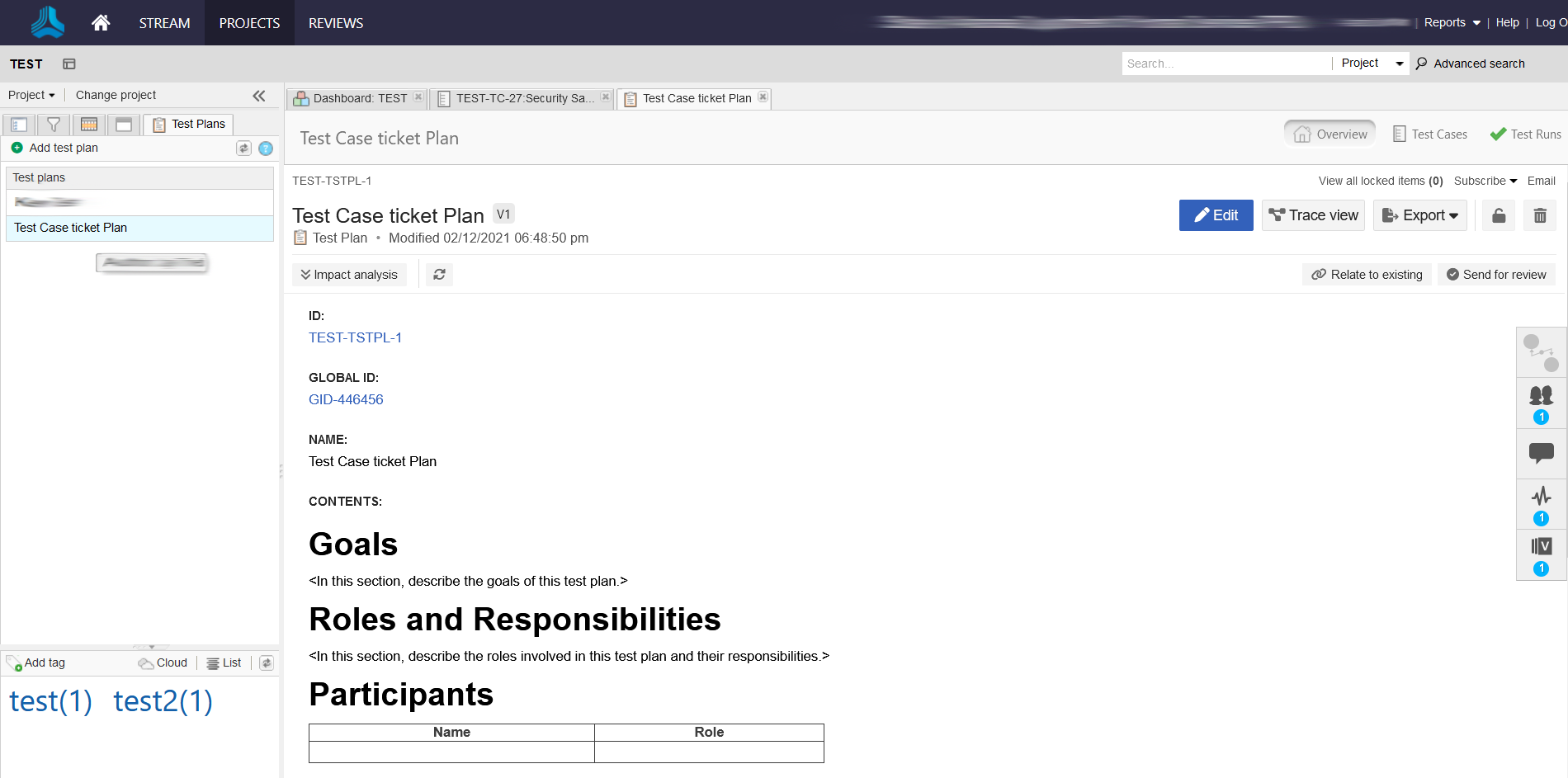
Task: Click the delete trash can icon
Action: pos(1539,215)
